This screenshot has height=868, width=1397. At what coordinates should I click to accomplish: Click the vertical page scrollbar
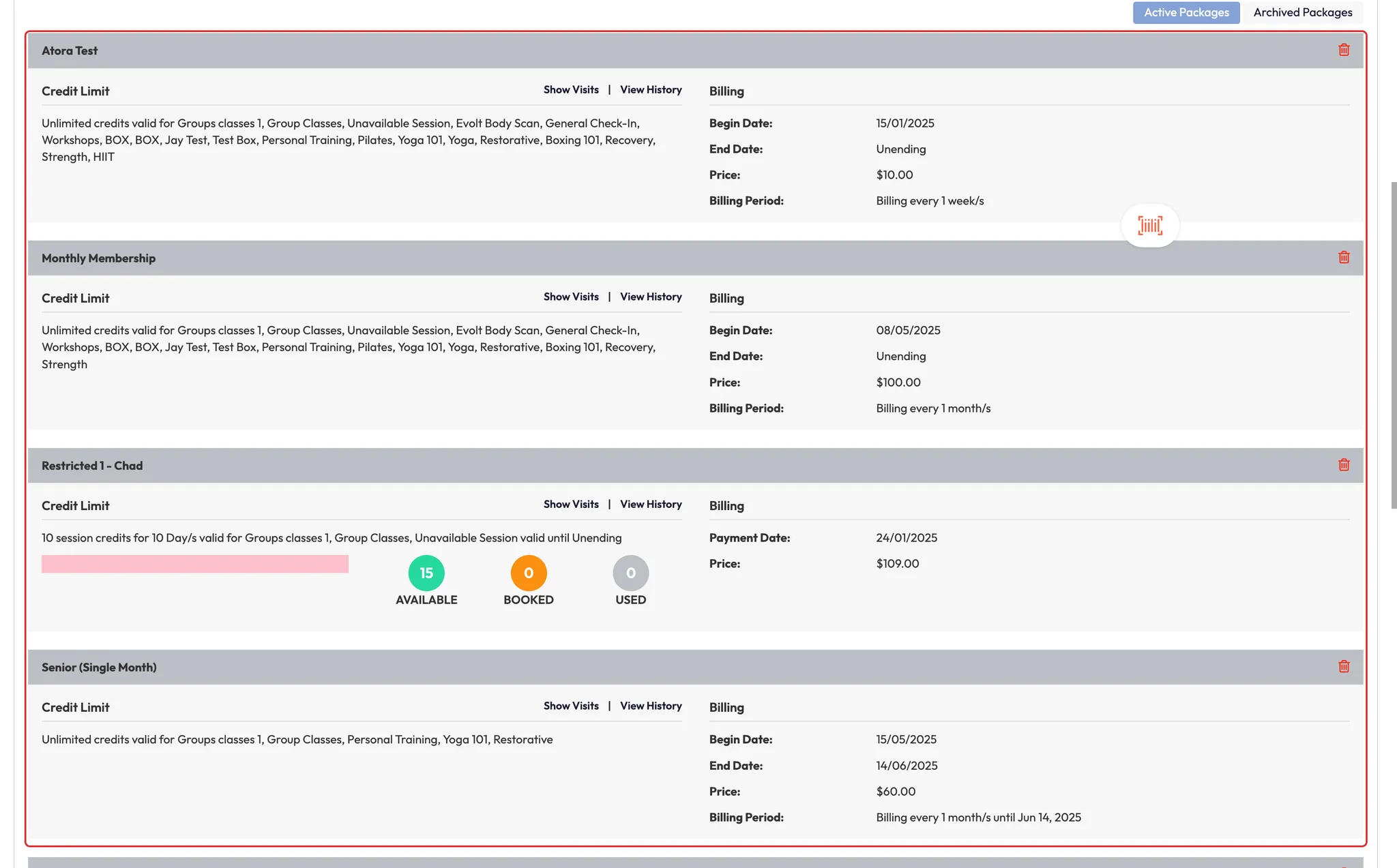tap(1394, 344)
